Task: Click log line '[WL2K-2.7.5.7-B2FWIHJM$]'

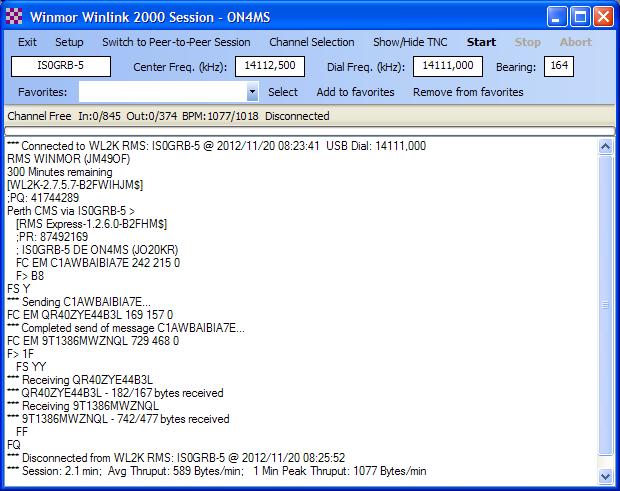Action: click(x=75, y=185)
